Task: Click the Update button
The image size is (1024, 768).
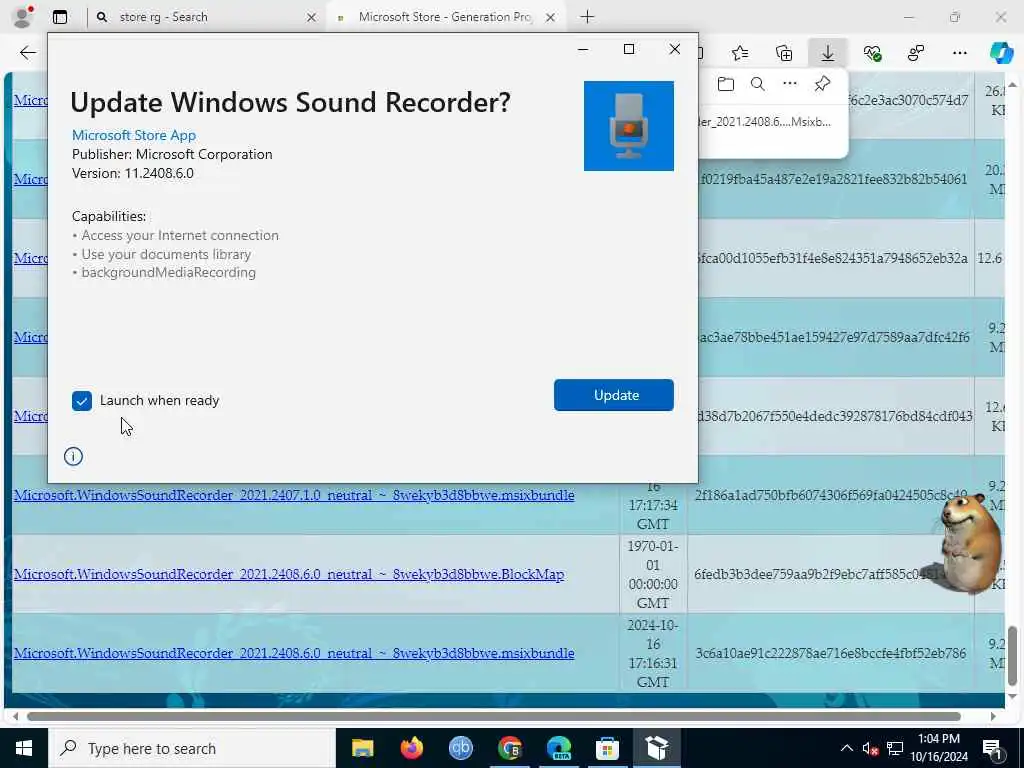Action: click(x=613, y=395)
